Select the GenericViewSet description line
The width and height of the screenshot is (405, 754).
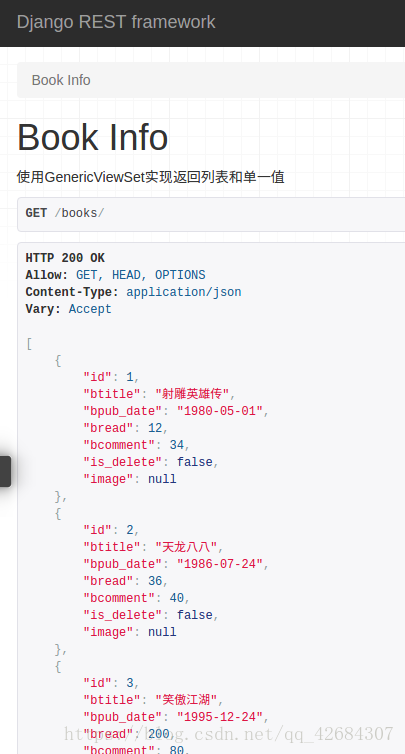[x=151, y=177]
